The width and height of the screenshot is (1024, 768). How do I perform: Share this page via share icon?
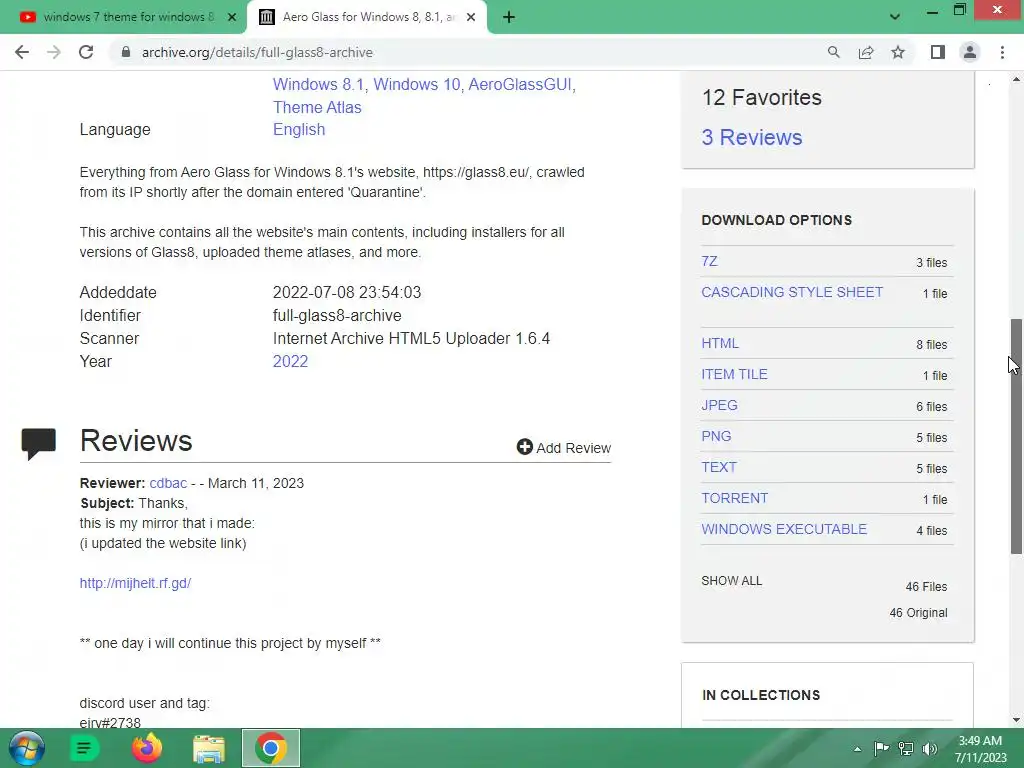[x=866, y=52]
